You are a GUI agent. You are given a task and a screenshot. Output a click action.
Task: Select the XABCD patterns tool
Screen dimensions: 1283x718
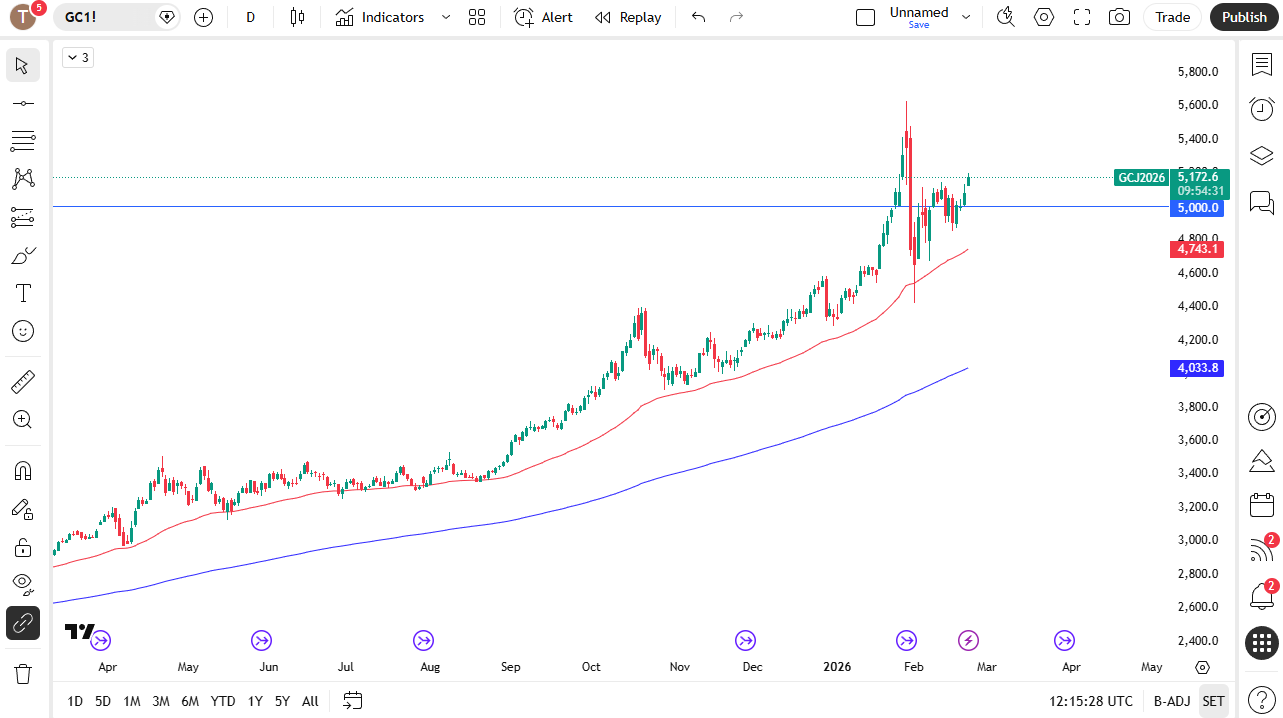pyautogui.click(x=22, y=179)
